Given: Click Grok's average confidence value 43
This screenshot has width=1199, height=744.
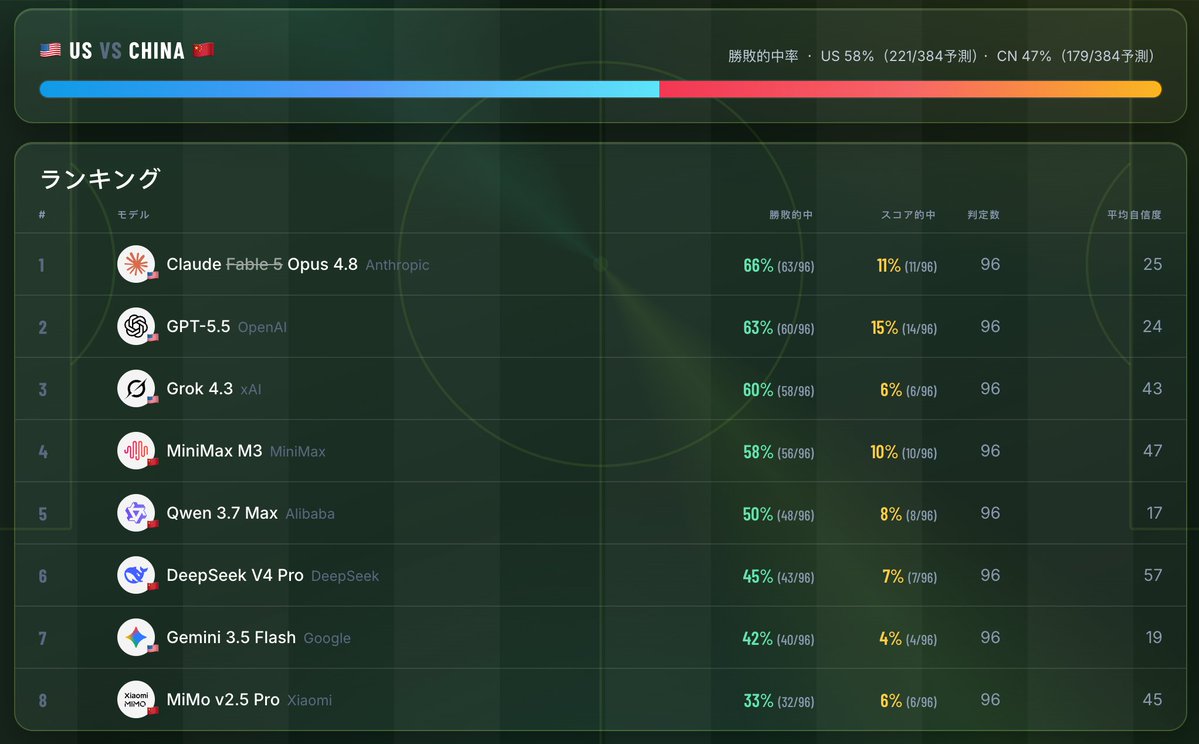Looking at the screenshot, I should (1152, 388).
